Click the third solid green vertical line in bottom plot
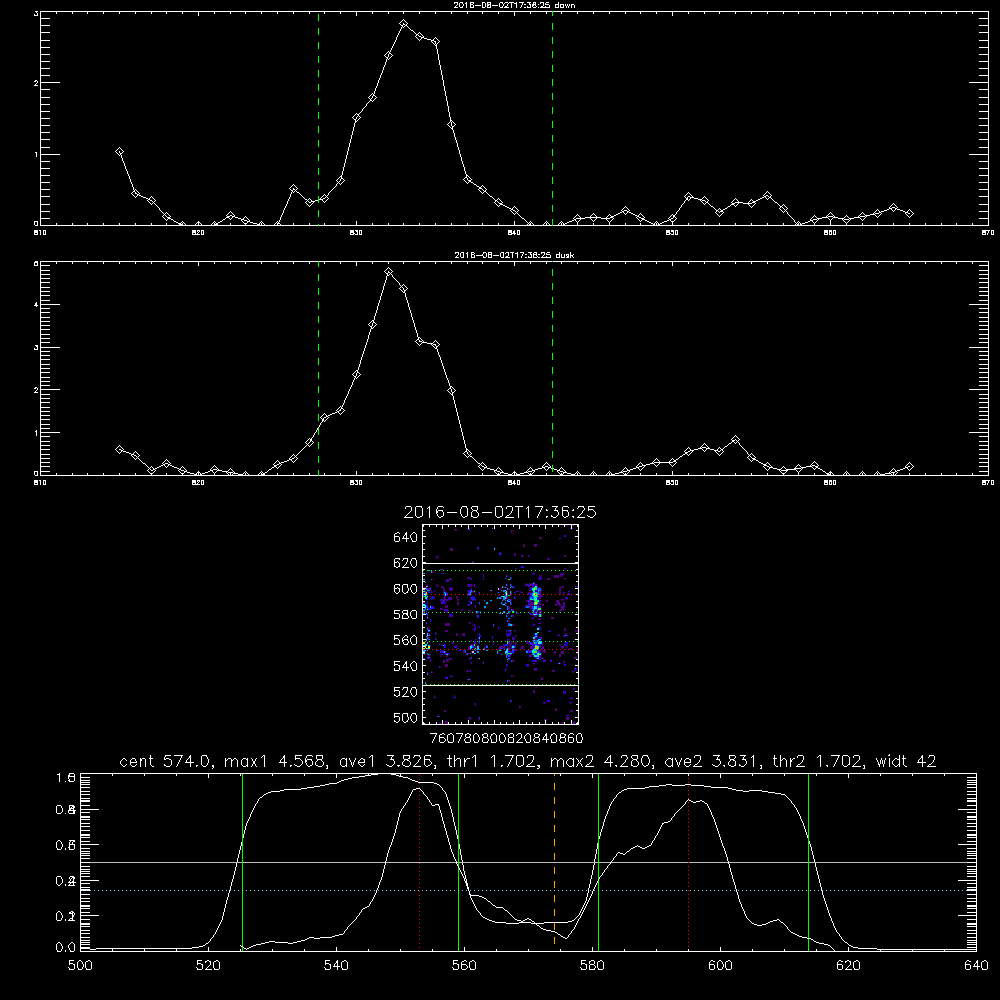 pyautogui.click(x=598, y=862)
